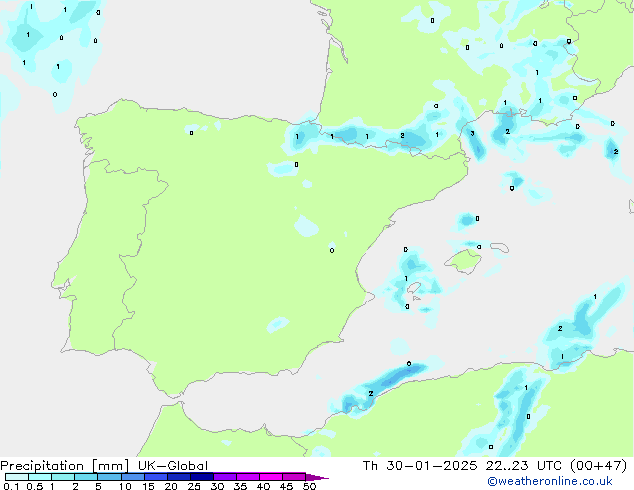The height and width of the screenshot is (490, 634).
Task: Select the 25–30 mm navy legend box
Action: pos(201,477)
